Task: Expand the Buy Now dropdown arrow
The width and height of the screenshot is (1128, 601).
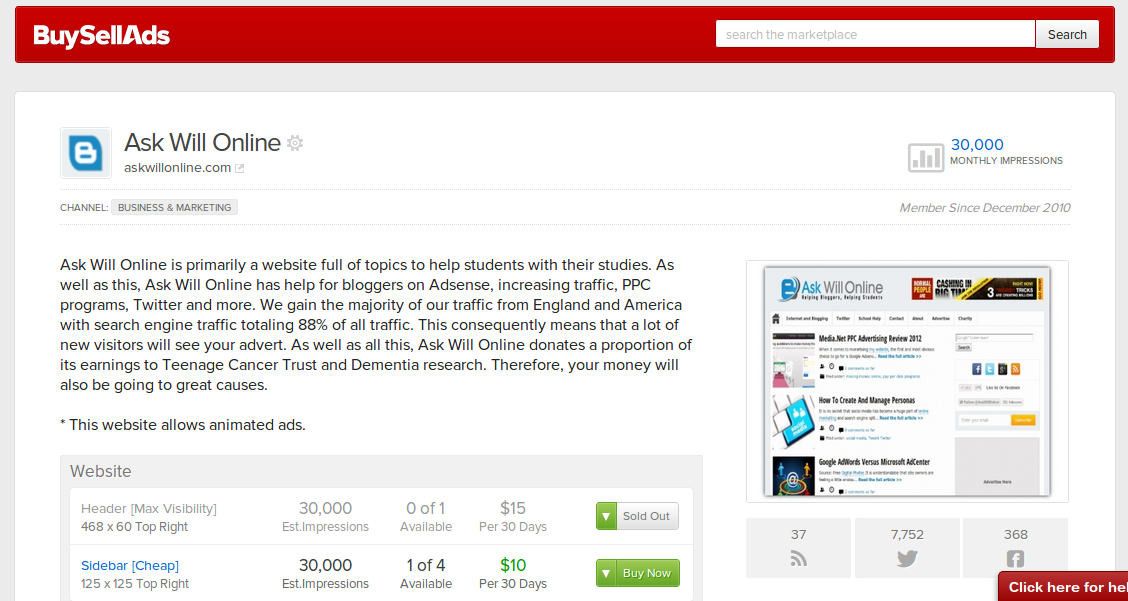Action: (606, 573)
